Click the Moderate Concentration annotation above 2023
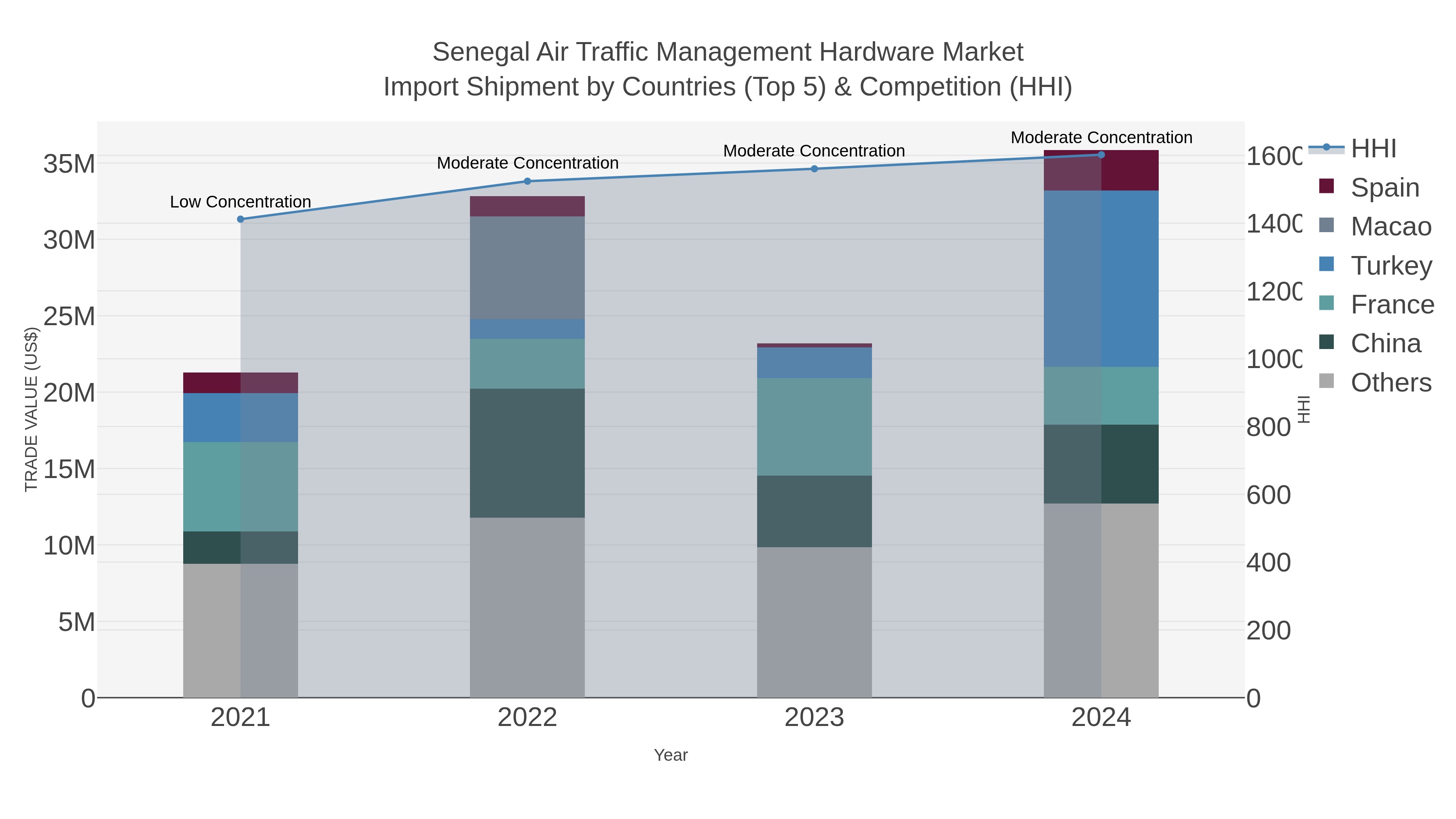1456x819 pixels. point(814,151)
